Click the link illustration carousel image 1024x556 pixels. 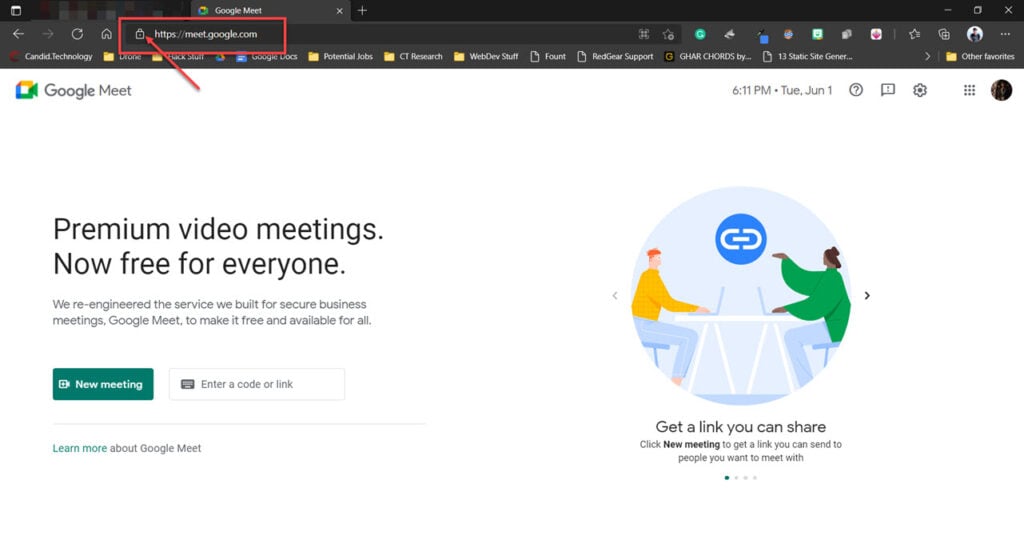click(741, 296)
